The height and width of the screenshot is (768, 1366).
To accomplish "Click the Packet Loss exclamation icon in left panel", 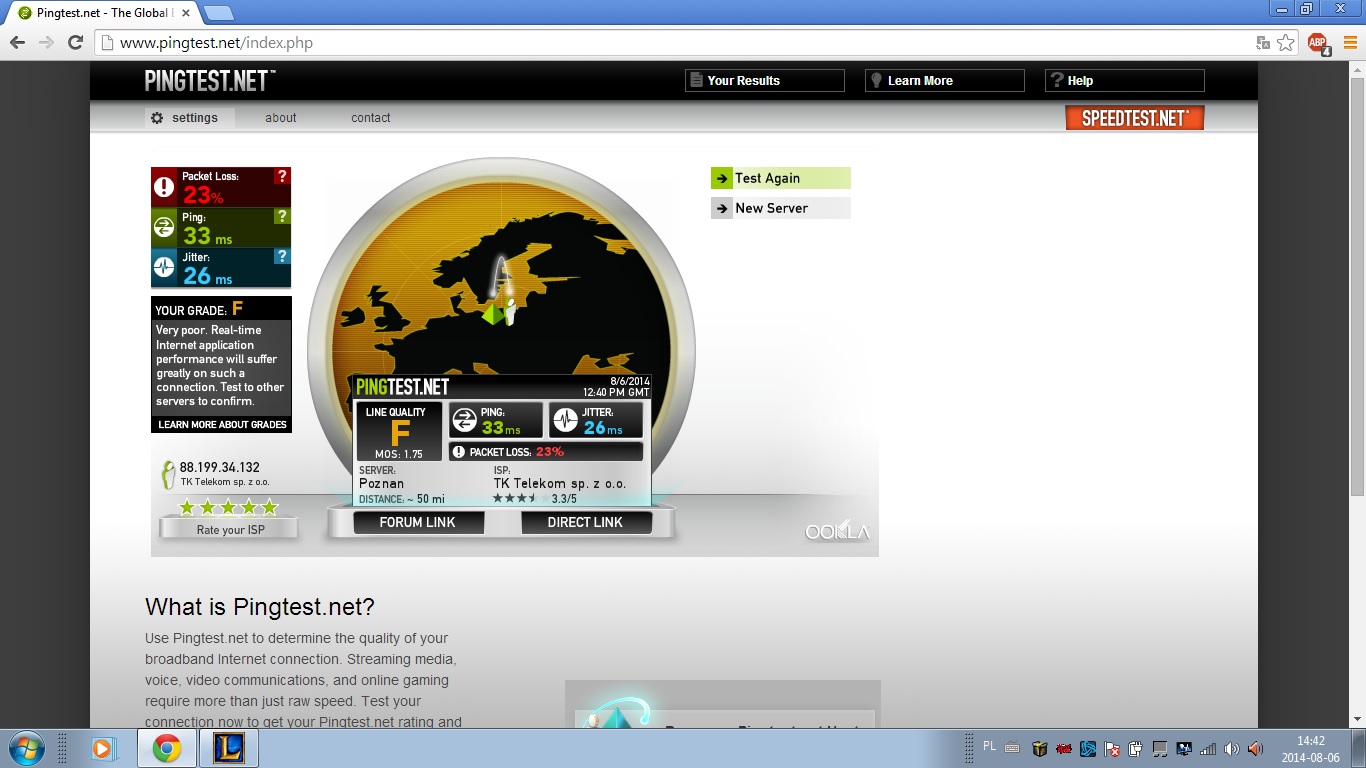I will (x=164, y=188).
